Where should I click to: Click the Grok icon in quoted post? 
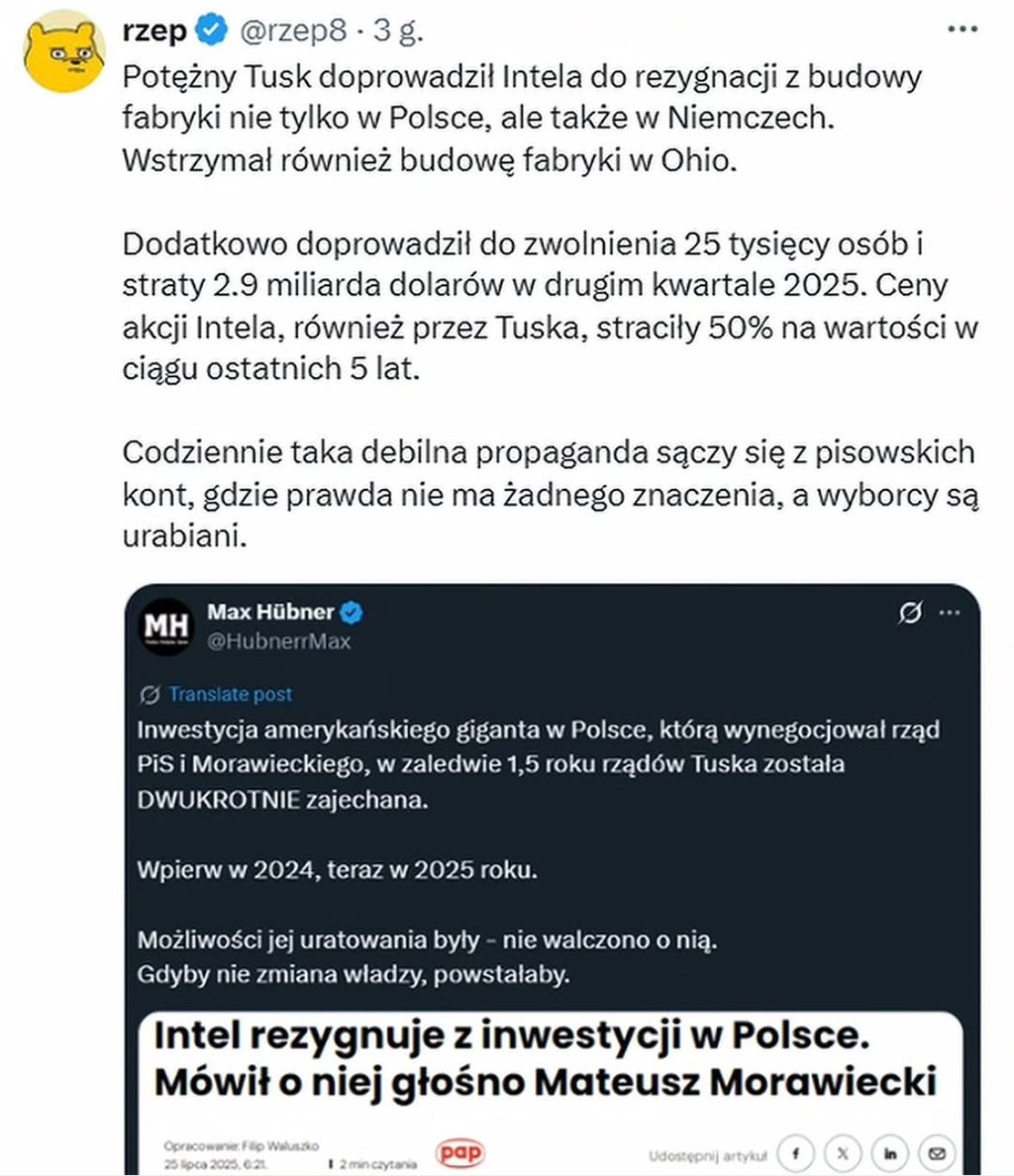pyautogui.click(x=910, y=613)
